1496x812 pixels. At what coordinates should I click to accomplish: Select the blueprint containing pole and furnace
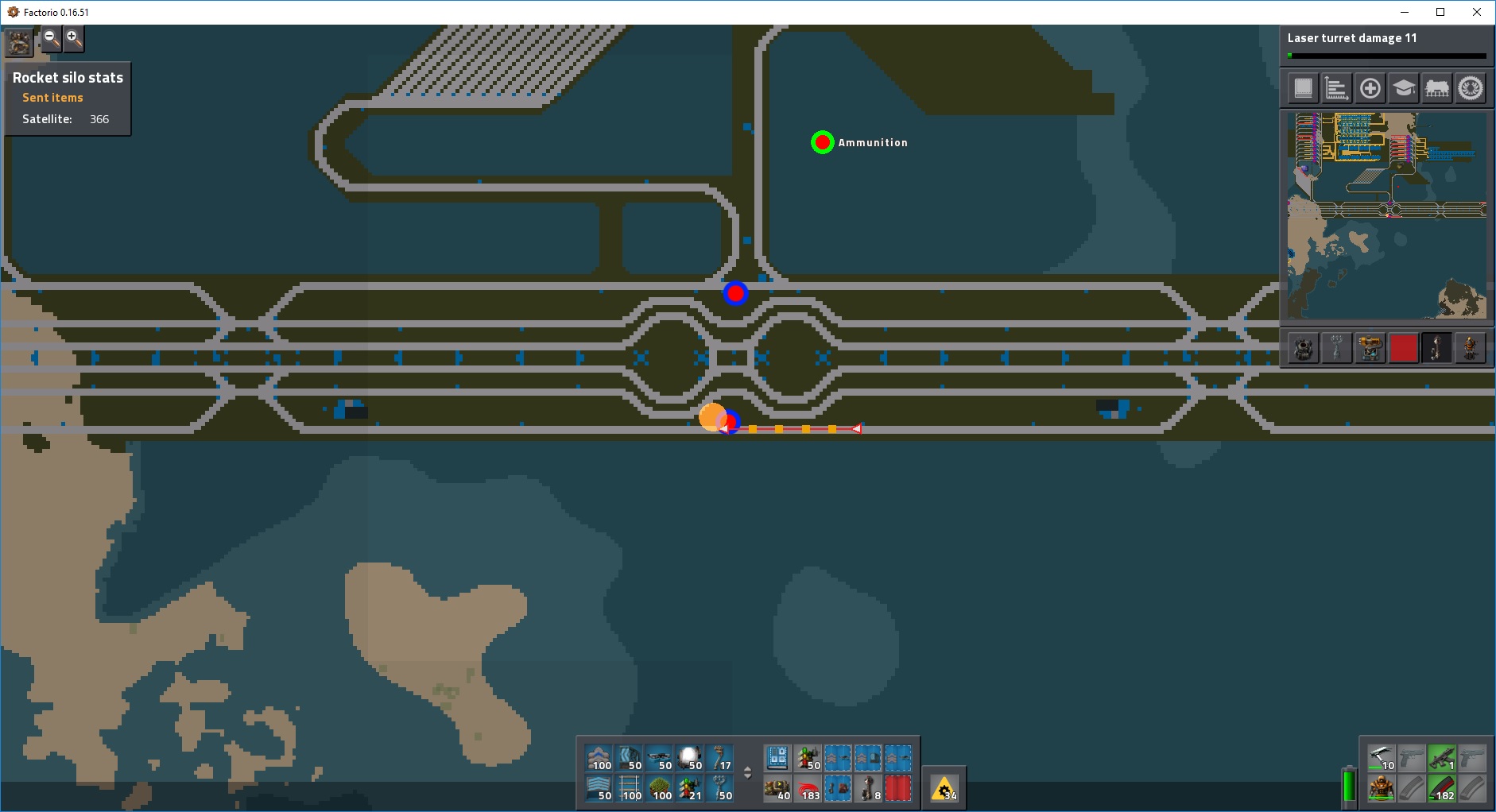(x=838, y=788)
